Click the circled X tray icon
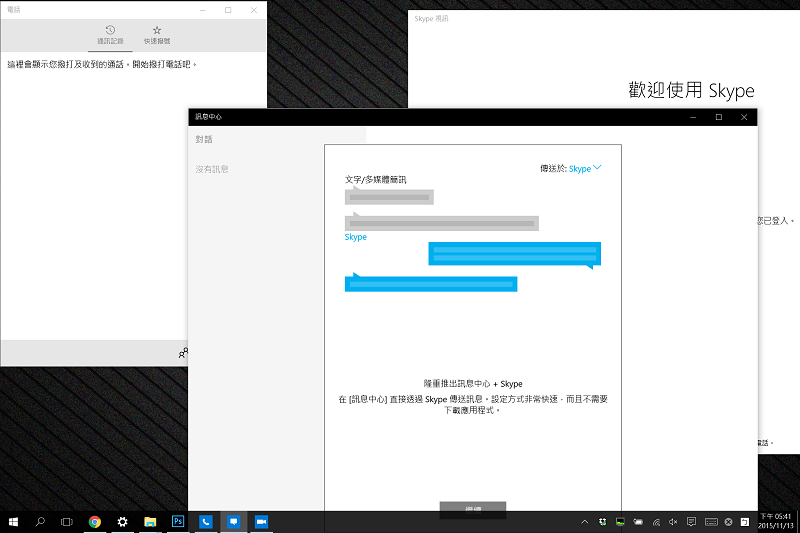This screenshot has width=800, height=533. tap(729, 522)
